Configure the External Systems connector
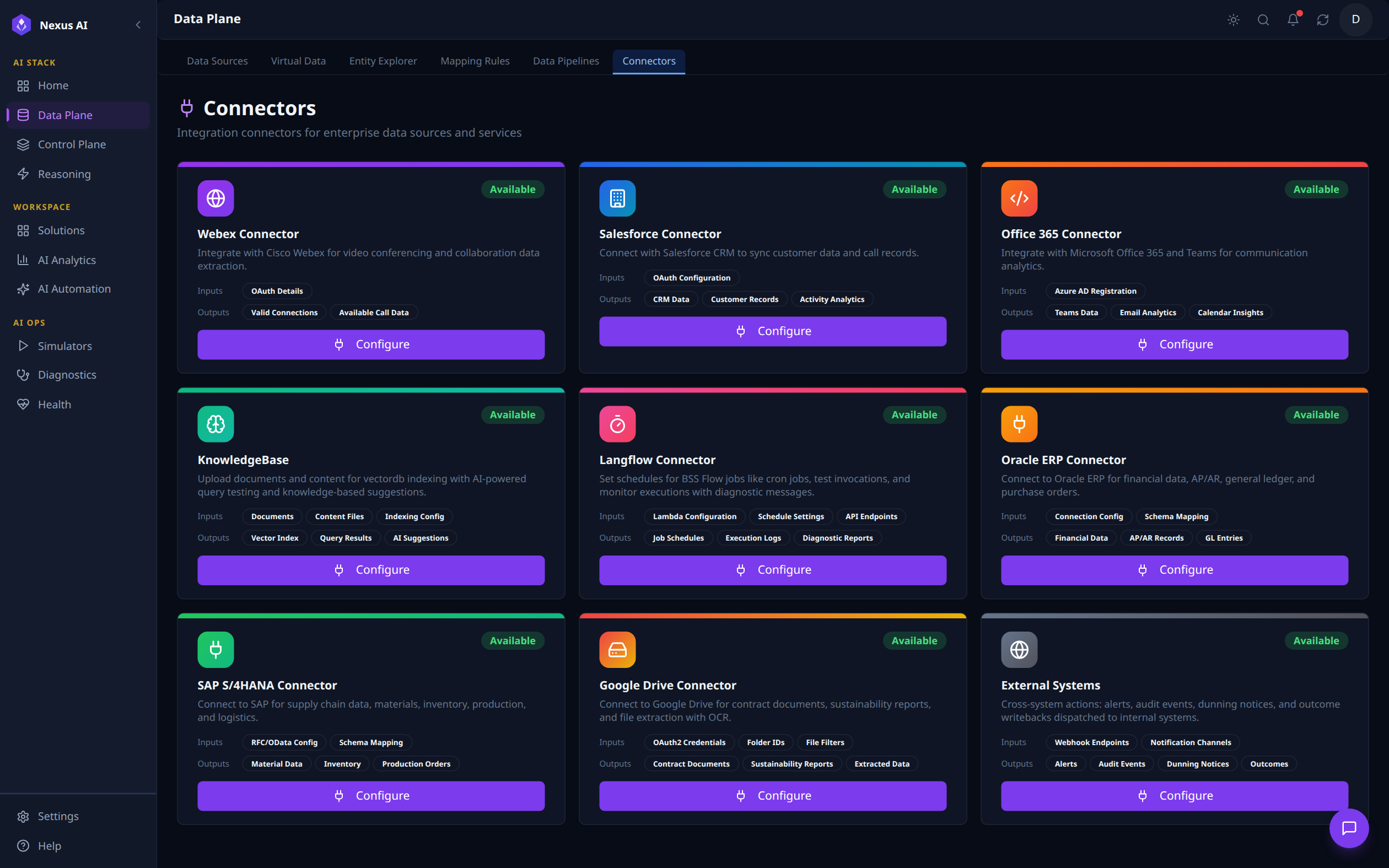This screenshot has width=1389, height=868. coord(1175,796)
